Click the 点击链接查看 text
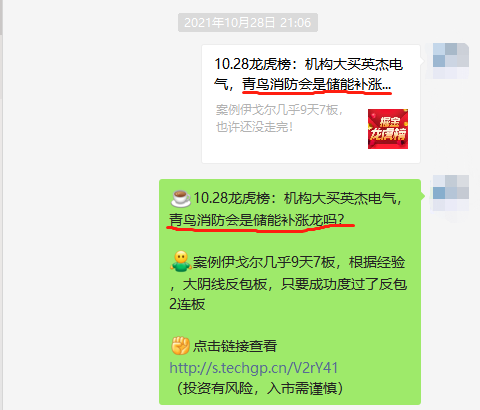Image resolution: width=480 pixels, height=410 pixels. pos(235,346)
